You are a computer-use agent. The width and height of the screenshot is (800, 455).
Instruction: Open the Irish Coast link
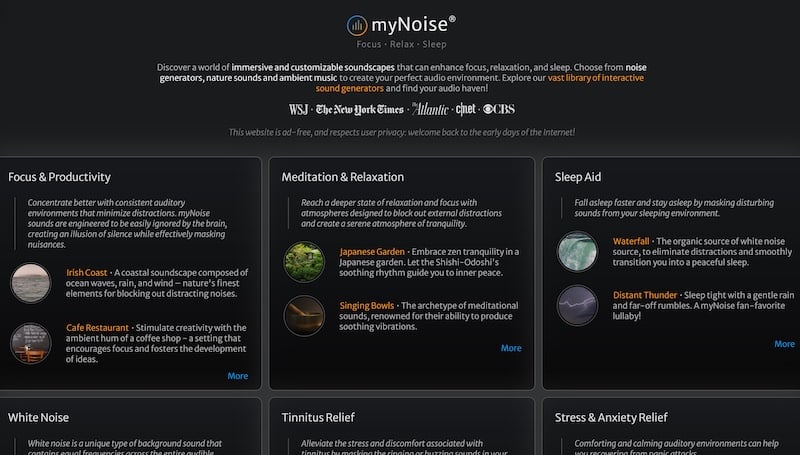click(x=86, y=272)
